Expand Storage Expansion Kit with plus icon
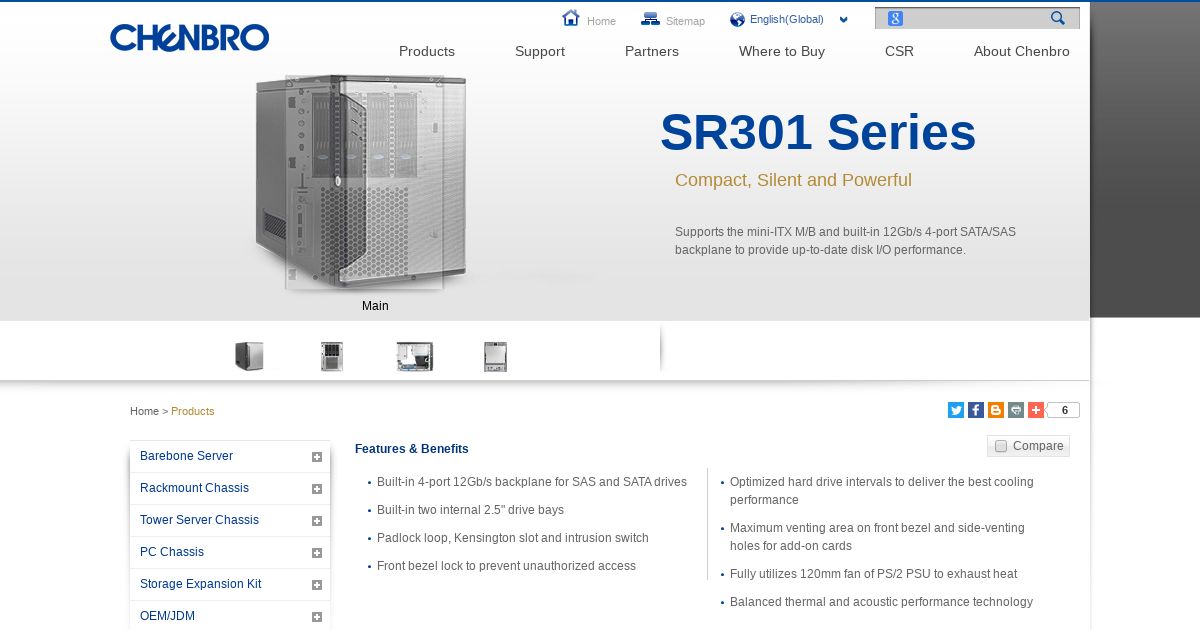 click(317, 585)
